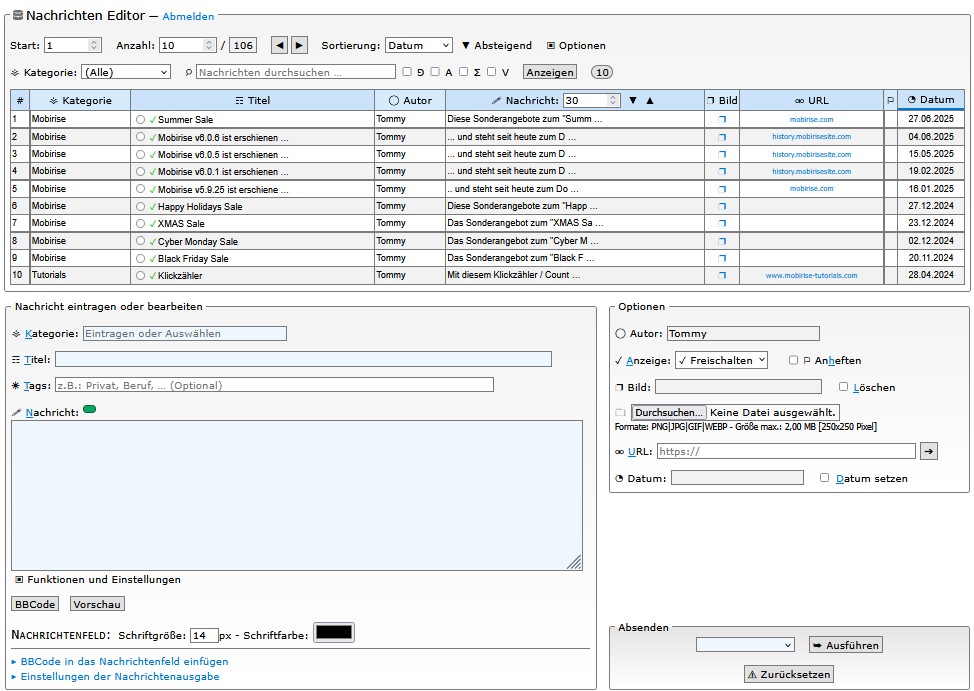The width and height of the screenshot is (974, 691).
Task: Tick the Löschen checkbox for the image
Action: tap(843, 387)
